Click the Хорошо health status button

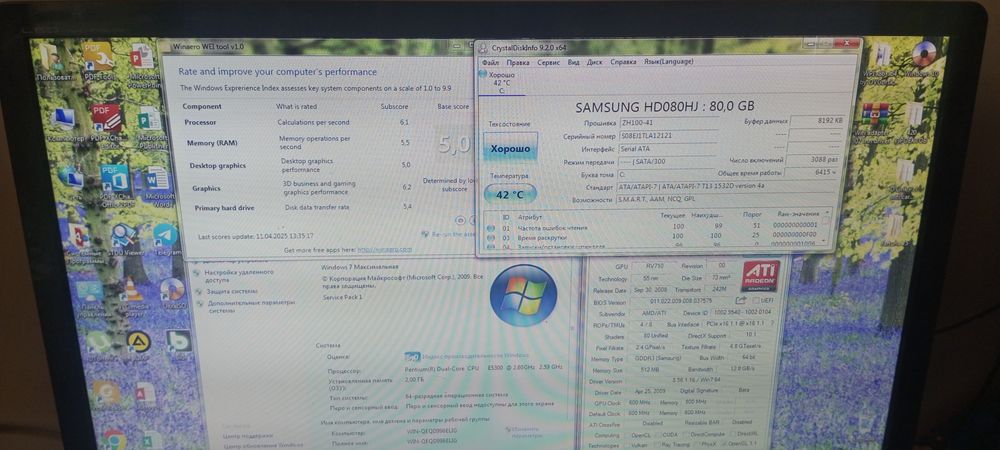(510, 149)
